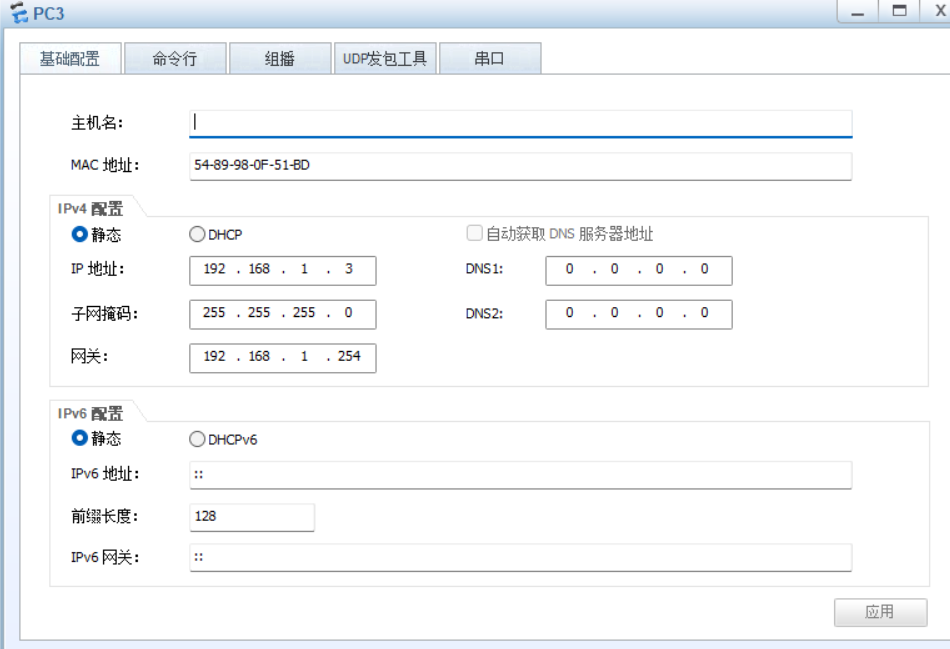Close the PC3 window

tap(939, 12)
